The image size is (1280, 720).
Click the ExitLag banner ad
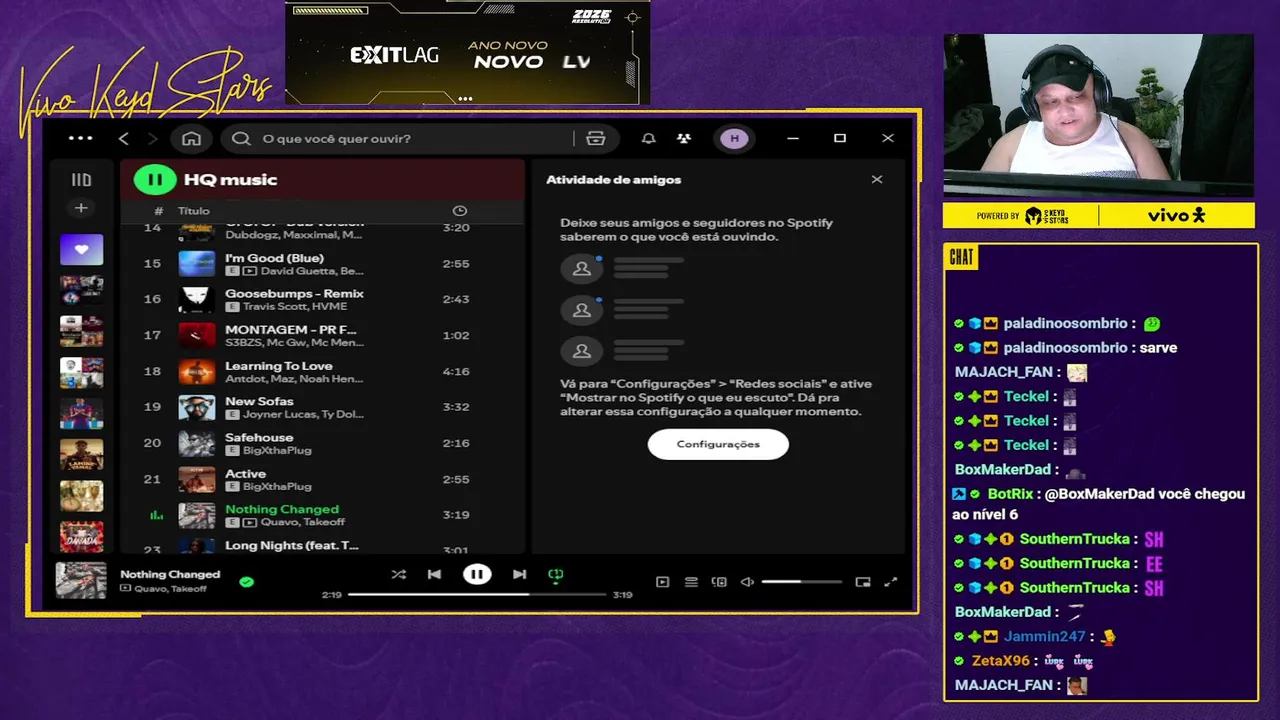click(468, 52)
